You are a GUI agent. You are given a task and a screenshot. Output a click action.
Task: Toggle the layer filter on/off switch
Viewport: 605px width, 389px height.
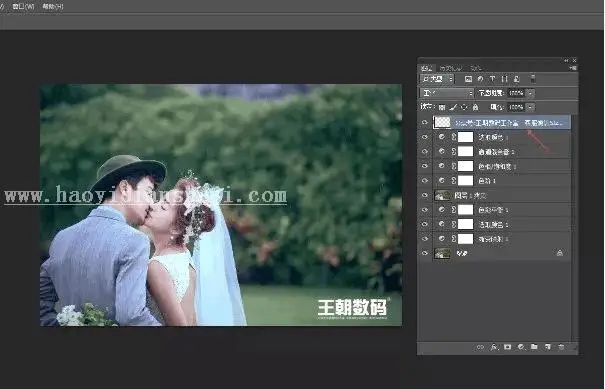pos(533,79)
